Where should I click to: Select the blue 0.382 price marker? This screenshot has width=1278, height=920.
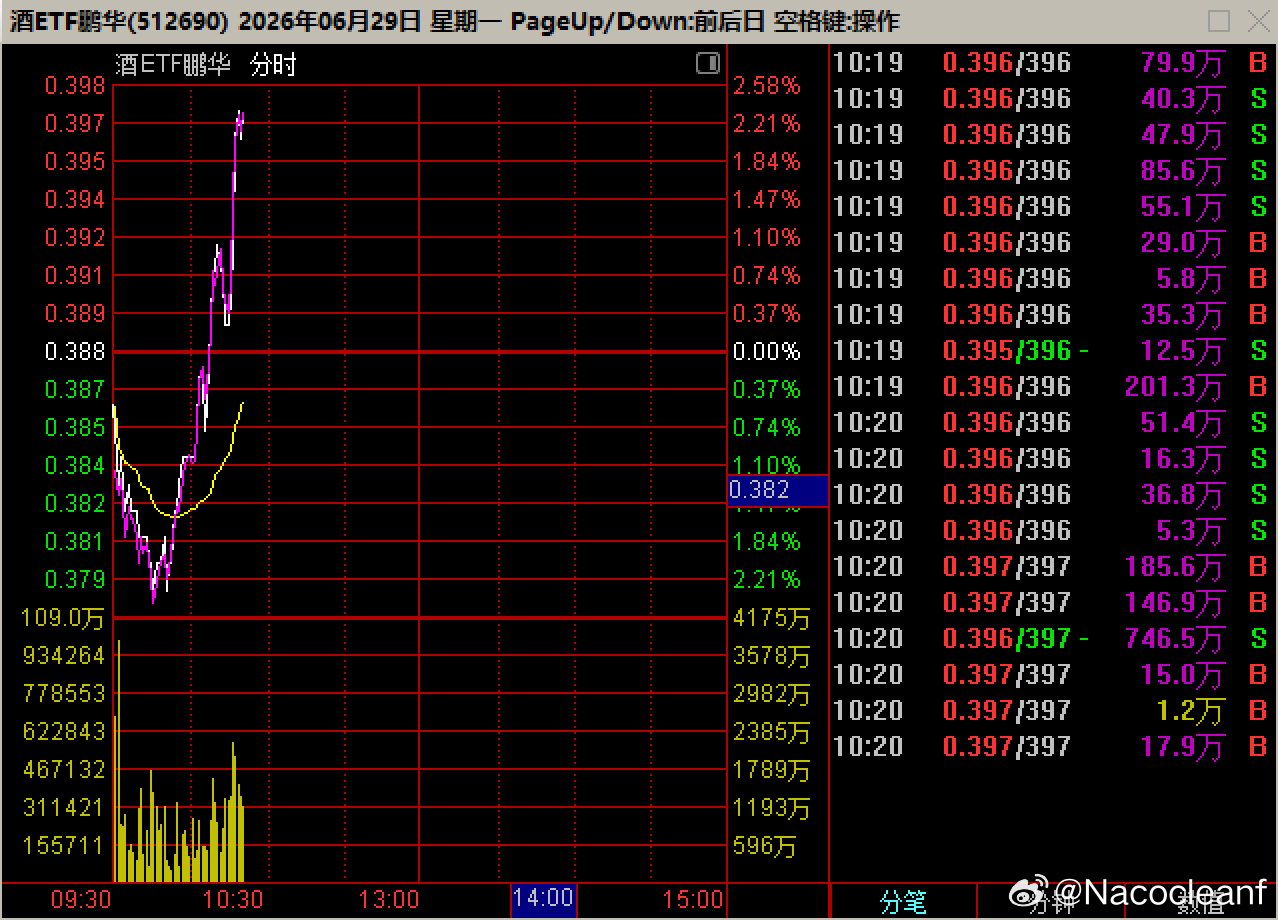pos(778,490)
